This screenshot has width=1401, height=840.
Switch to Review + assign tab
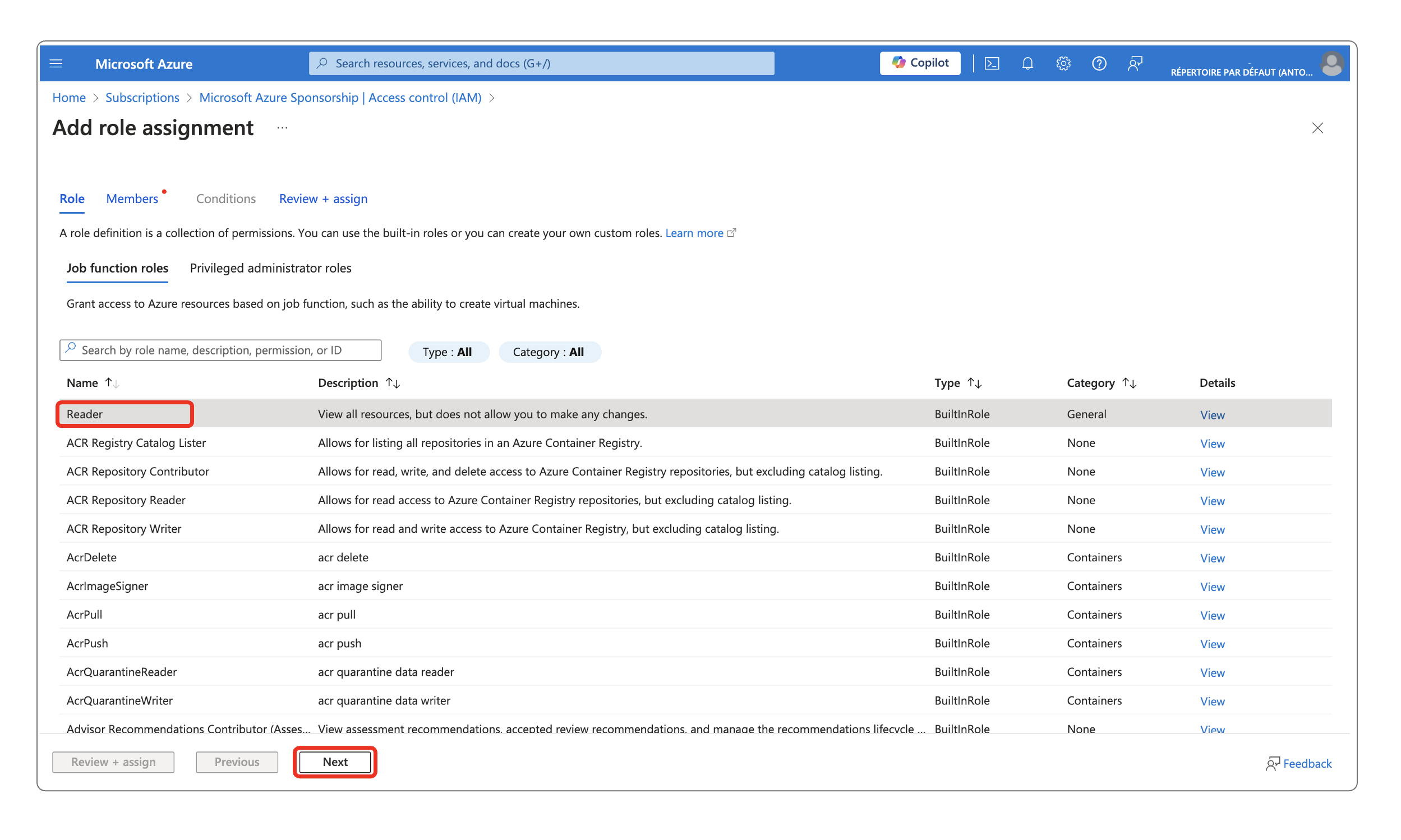pyautogui.click(x=323, y=199)
